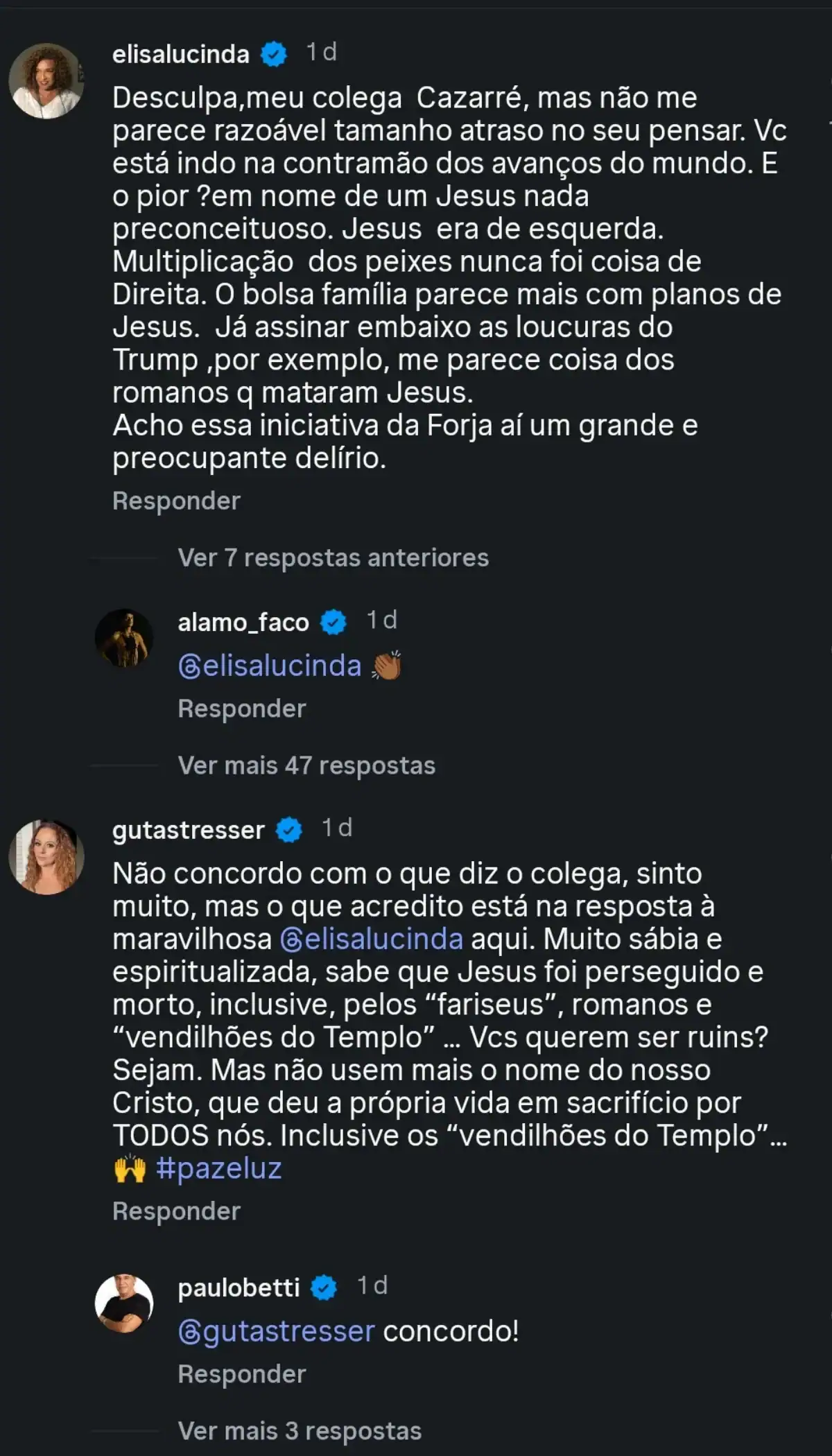This screenshot has height=1456, width=832.
Task: Open elisalucinda's profile picture
Action: click(46, 81)
